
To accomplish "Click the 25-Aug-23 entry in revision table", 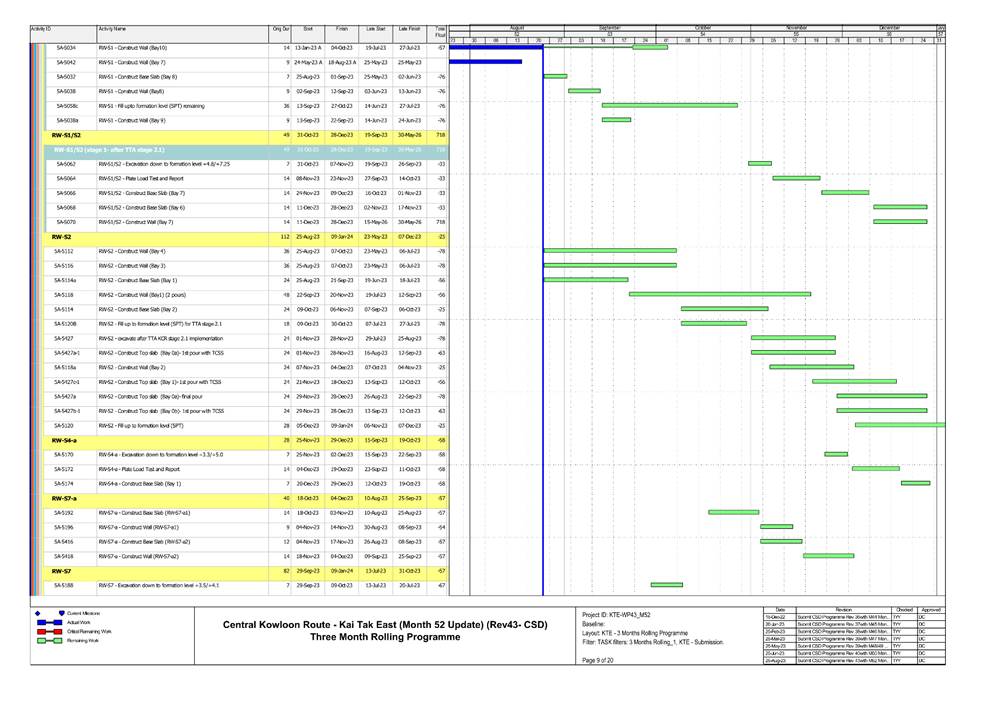I will pyautogui.click(x=775, y=661).
